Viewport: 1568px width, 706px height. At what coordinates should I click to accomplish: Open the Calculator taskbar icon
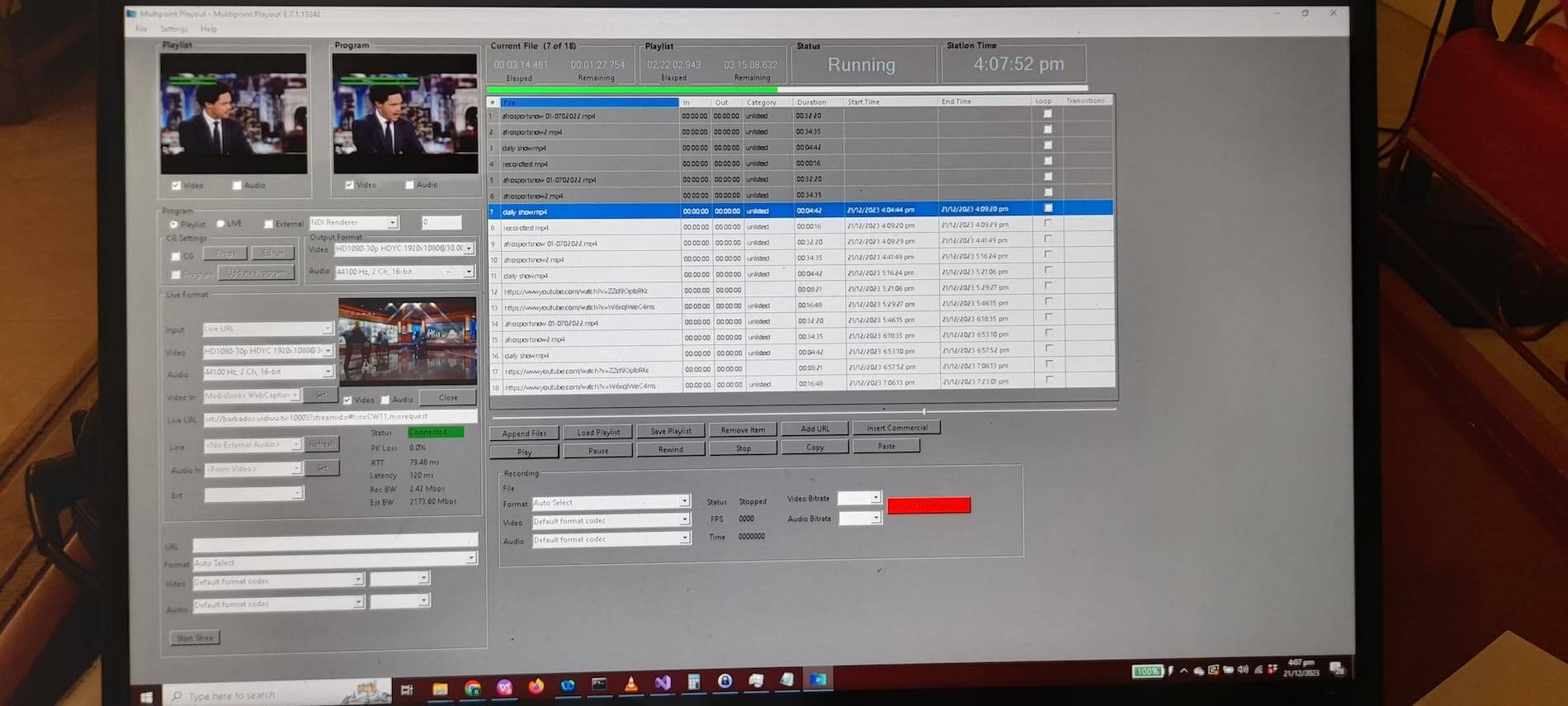[694, 682]
